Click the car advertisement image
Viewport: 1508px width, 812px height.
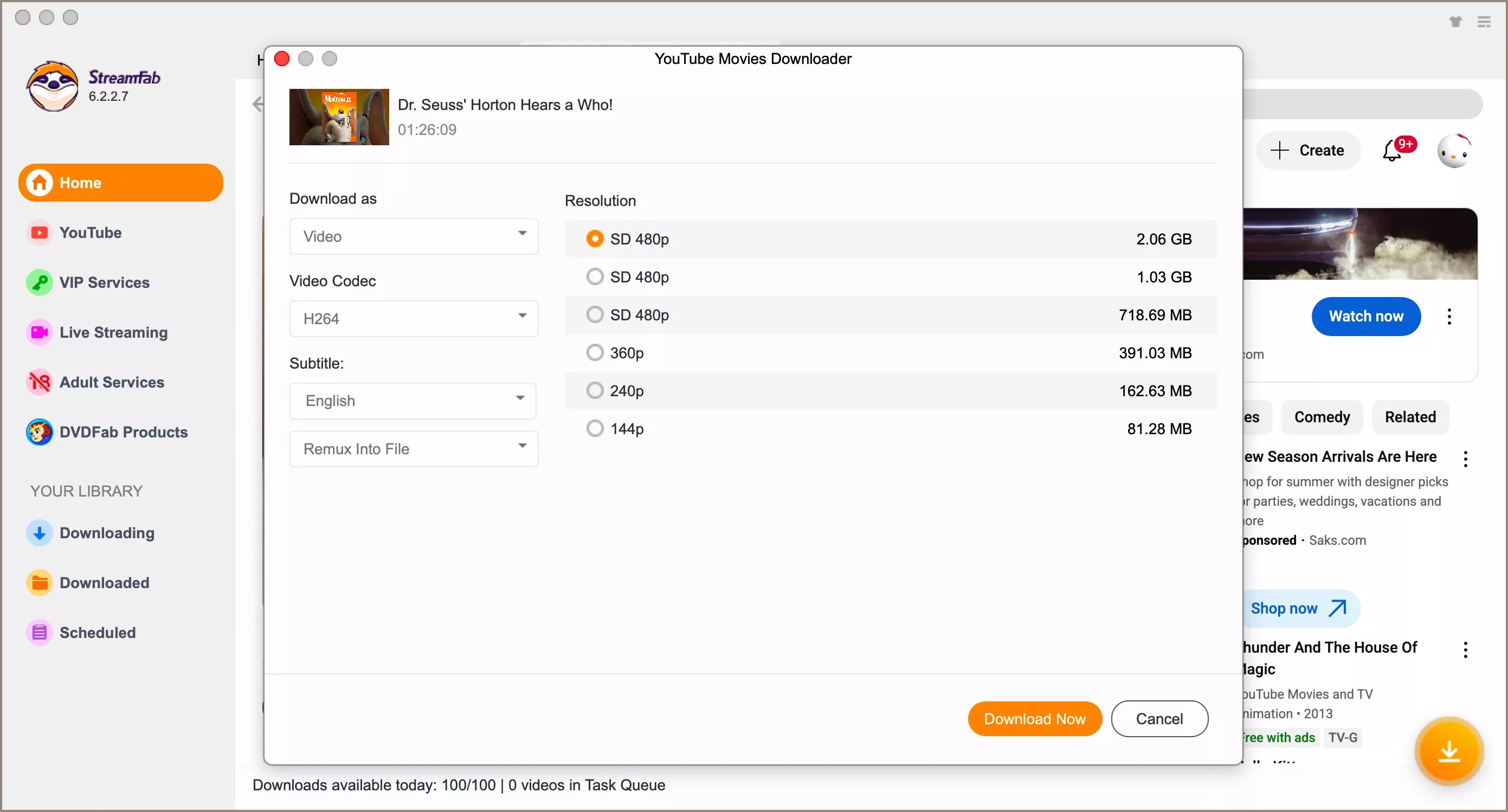point(1360,243)
